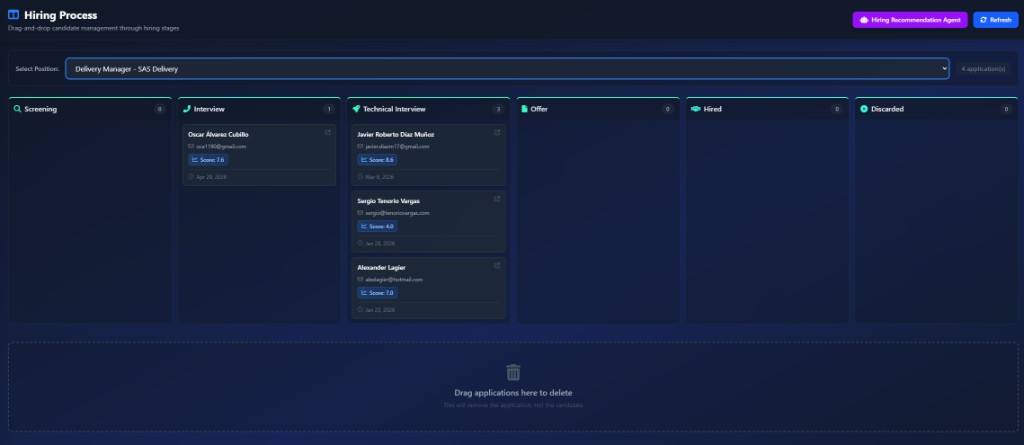Image resolution: width=1024 pixels, height=445 pixels.
Task: Click the Discarded count badge
Action: [x=1006, y=109]
